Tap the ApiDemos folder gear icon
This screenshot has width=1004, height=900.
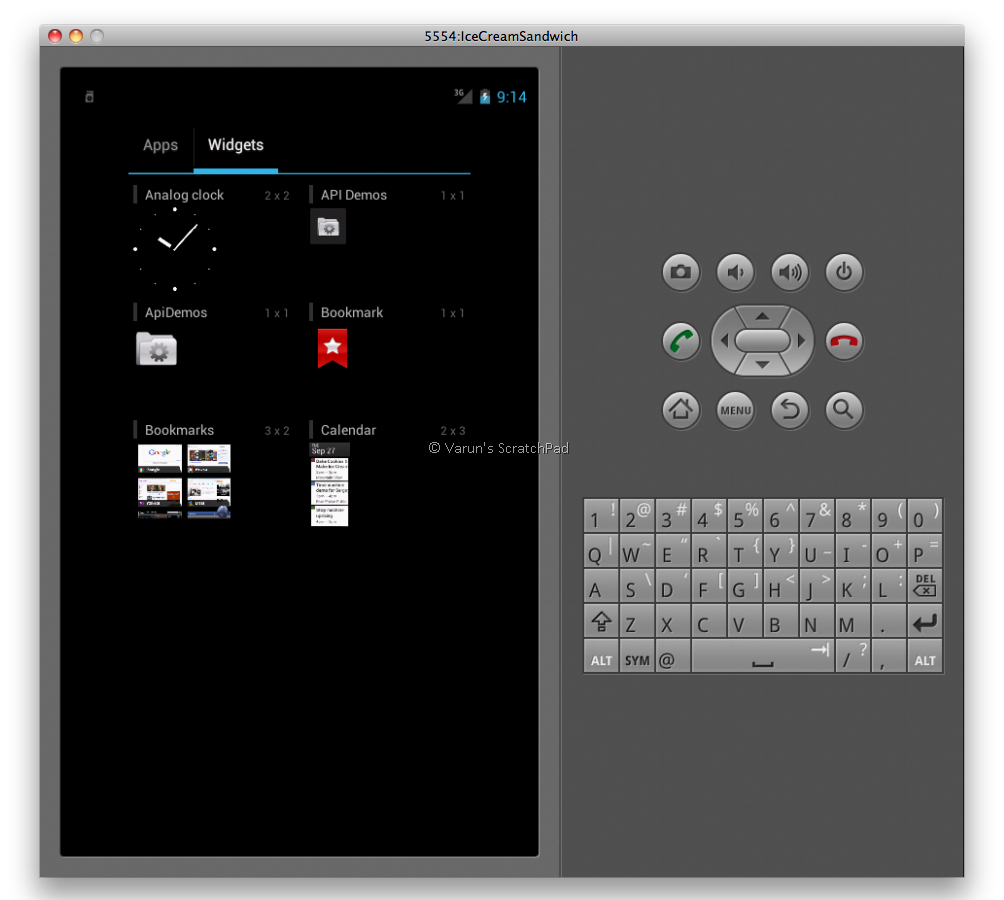coord(156,349)
